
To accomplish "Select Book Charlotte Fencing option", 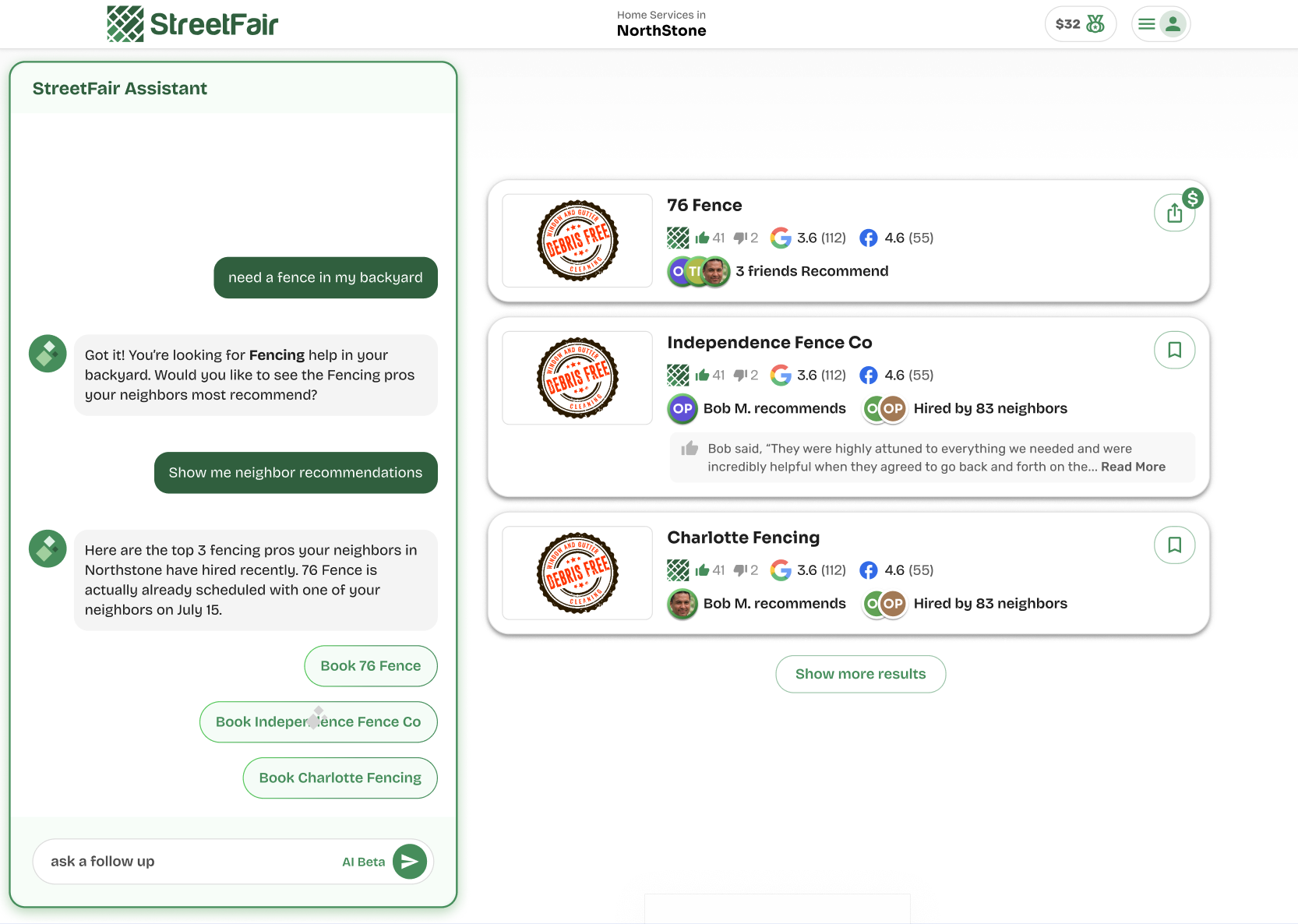I will pos(340,778).
